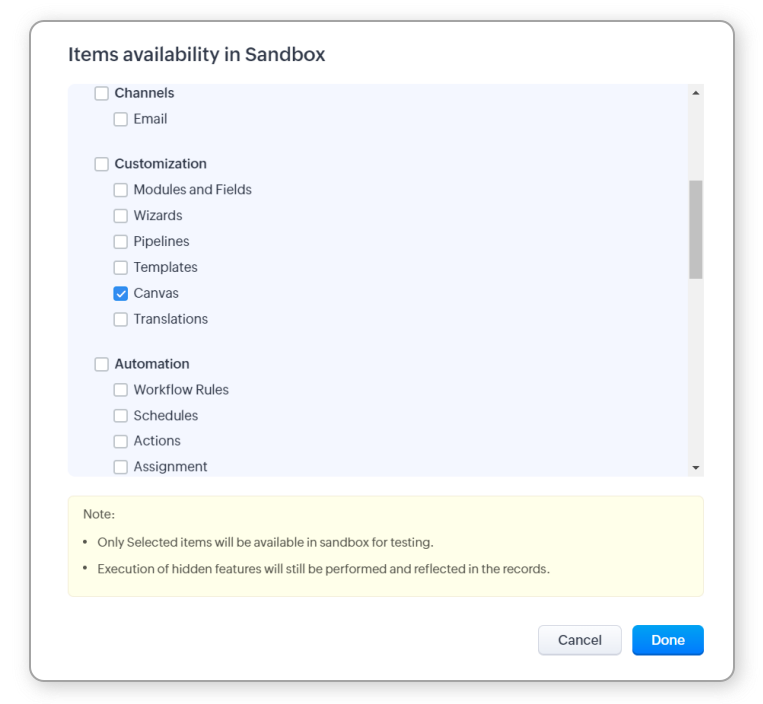Check the Wizards option
This screenshot has height=704, width=763.
[120, 216]
